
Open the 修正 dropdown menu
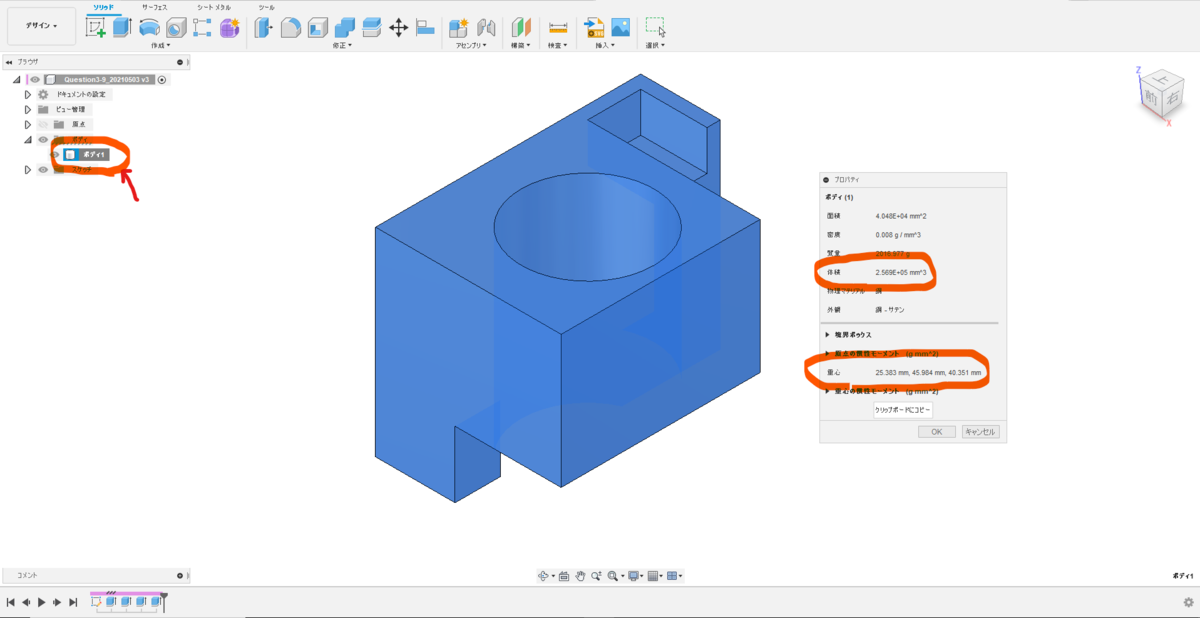pos(344,45)
